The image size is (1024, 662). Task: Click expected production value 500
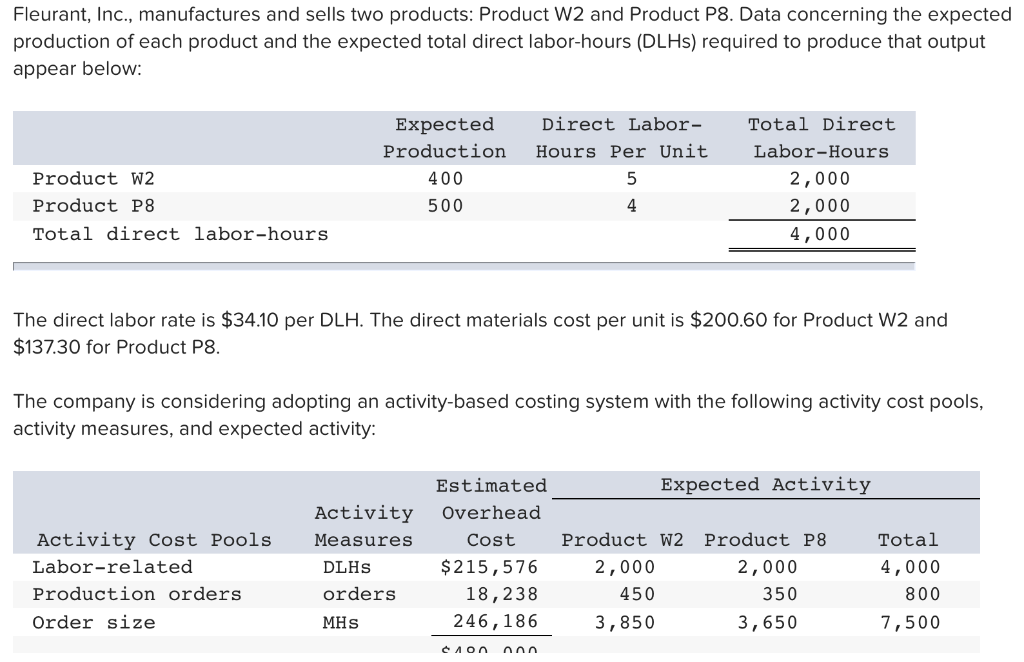tap(445, 206)
